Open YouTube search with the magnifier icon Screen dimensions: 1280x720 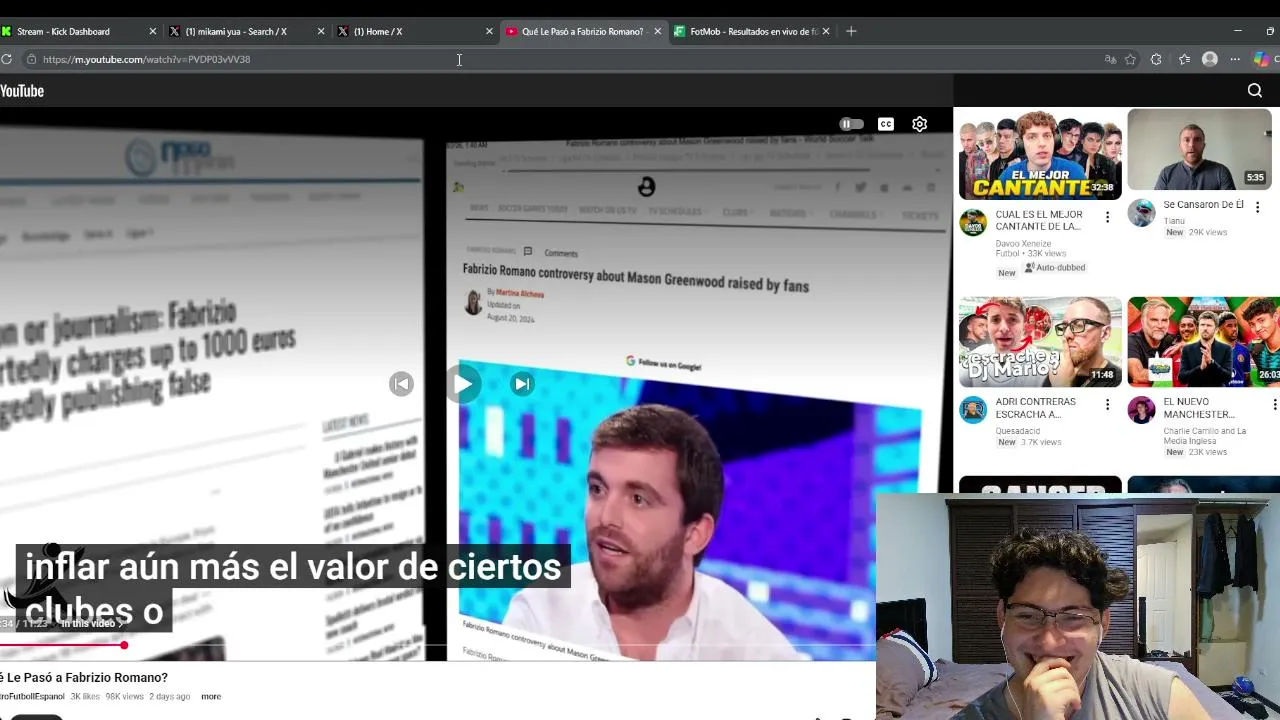1255,91
